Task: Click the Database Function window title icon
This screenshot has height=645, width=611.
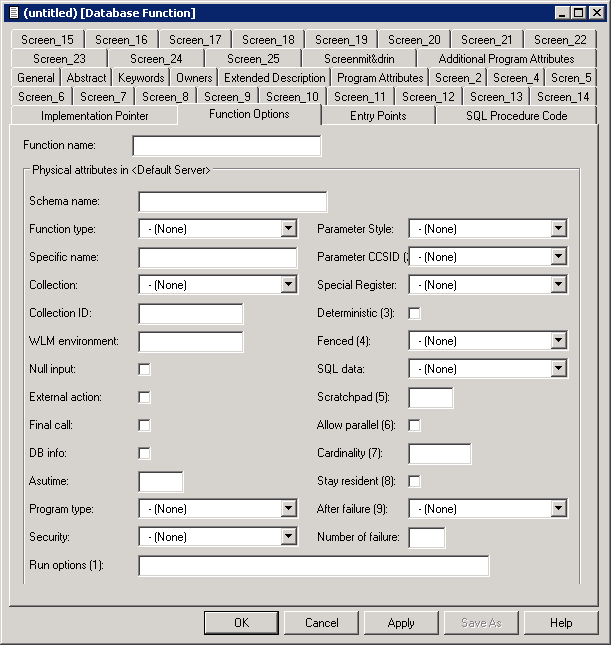Action: click(x=11, y=12)
